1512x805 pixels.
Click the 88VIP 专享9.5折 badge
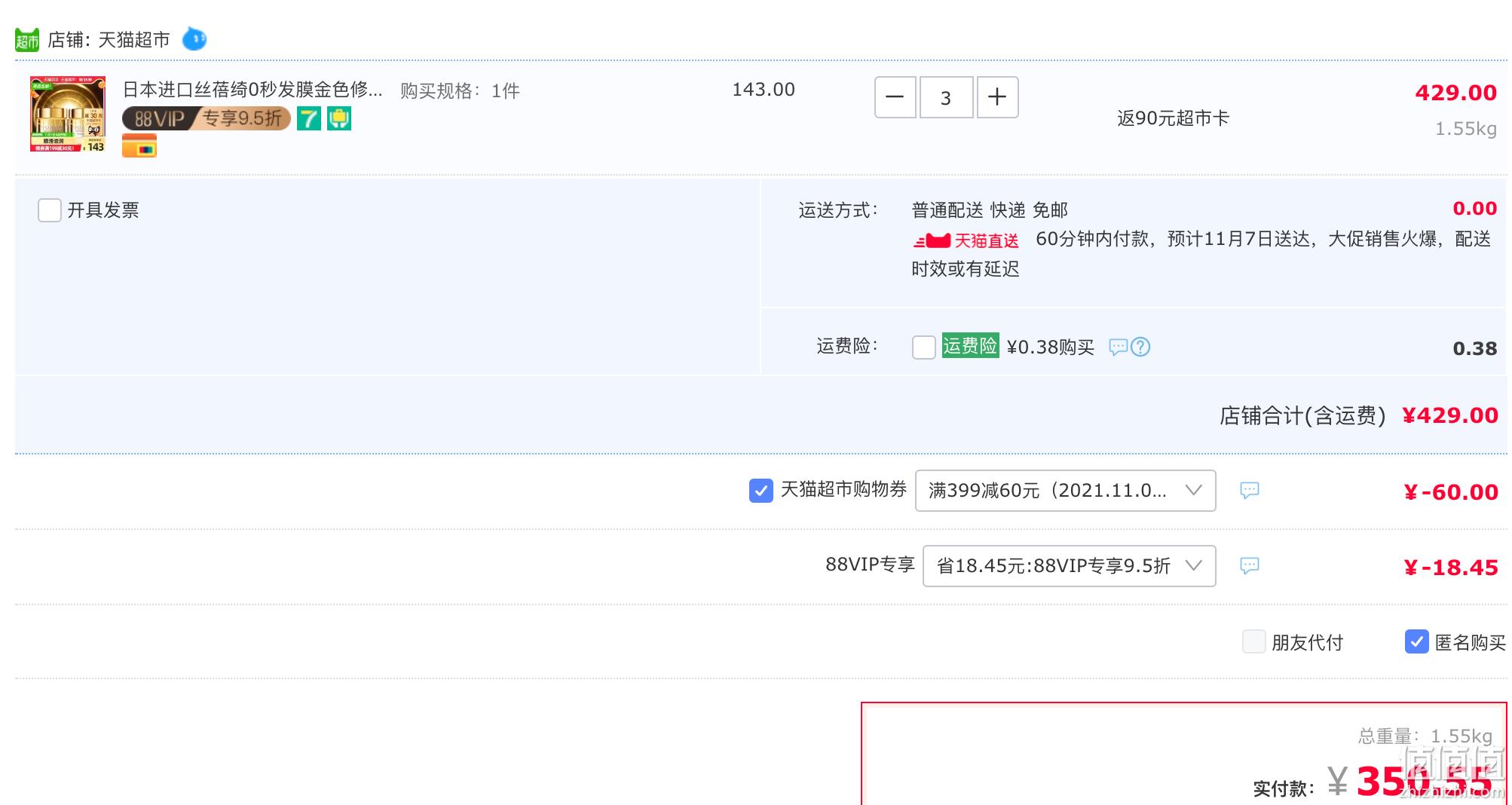tap(207, 118)
